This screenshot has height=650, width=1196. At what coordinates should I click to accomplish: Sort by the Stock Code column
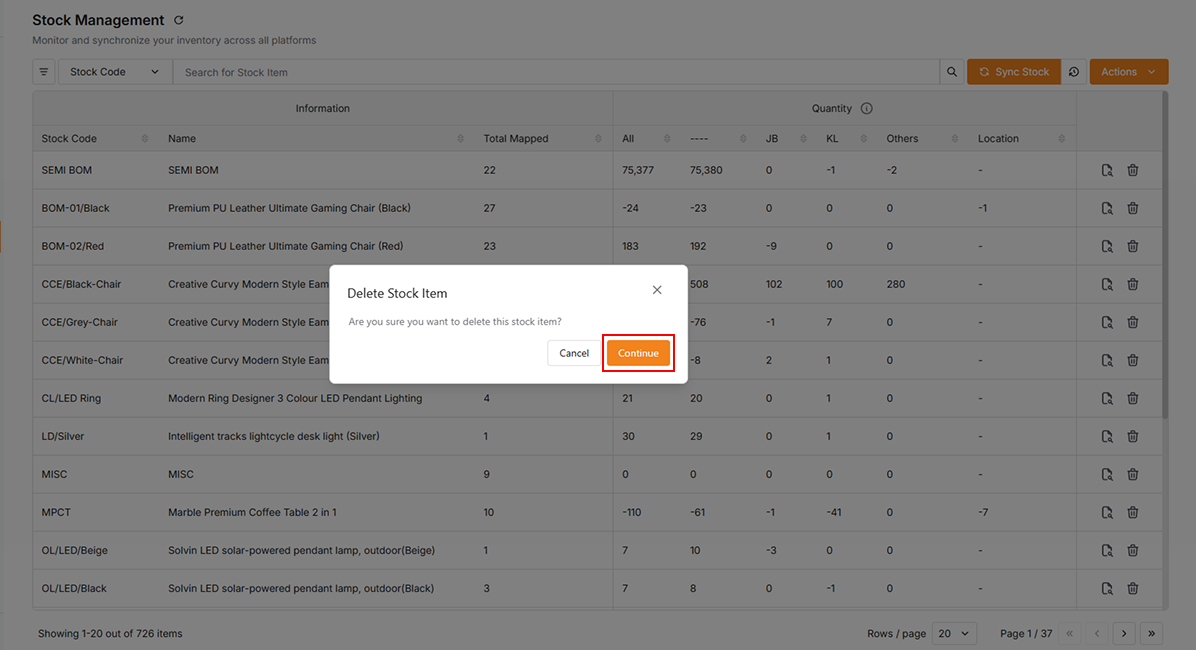tap(145, 139)
